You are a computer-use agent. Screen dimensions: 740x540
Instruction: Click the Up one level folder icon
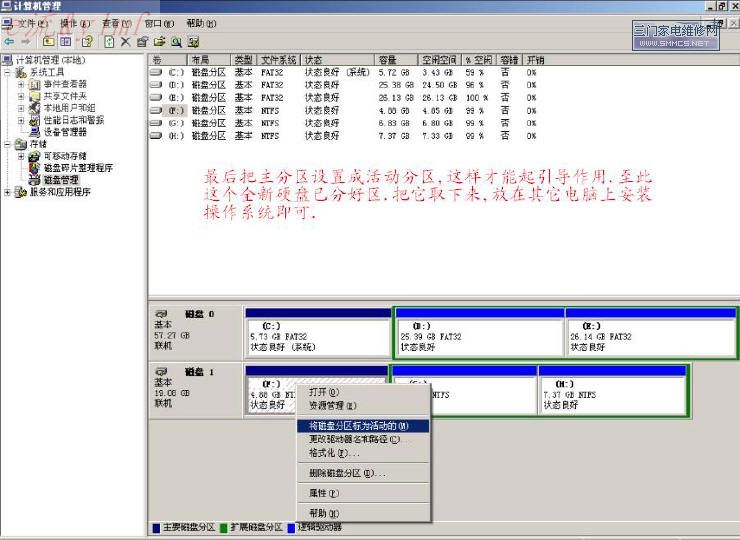tap(48, 42)
